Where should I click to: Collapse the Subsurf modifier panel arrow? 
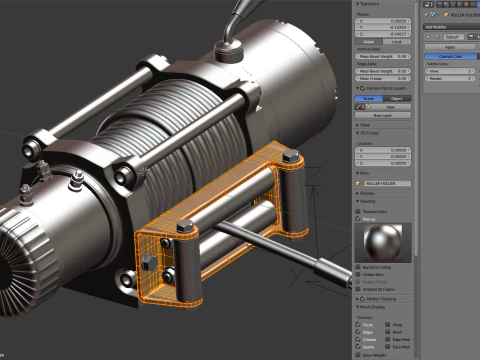click(428, 37)
